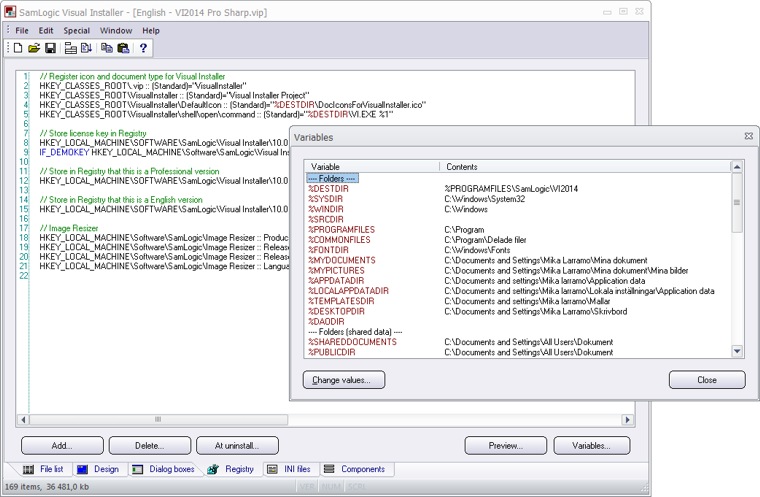Close the Variables dialog with its X
Image resolution: width=760 pixels, height=497 pixels.
pos(748,136)
